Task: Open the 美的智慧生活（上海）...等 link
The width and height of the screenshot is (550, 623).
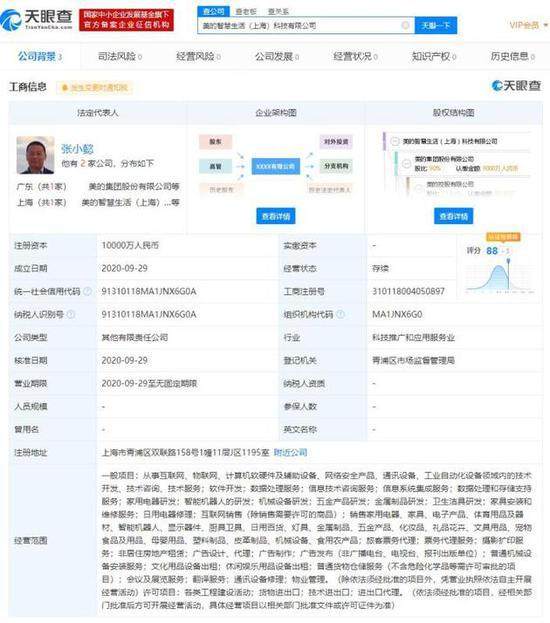Action: [x=130, y=203]
